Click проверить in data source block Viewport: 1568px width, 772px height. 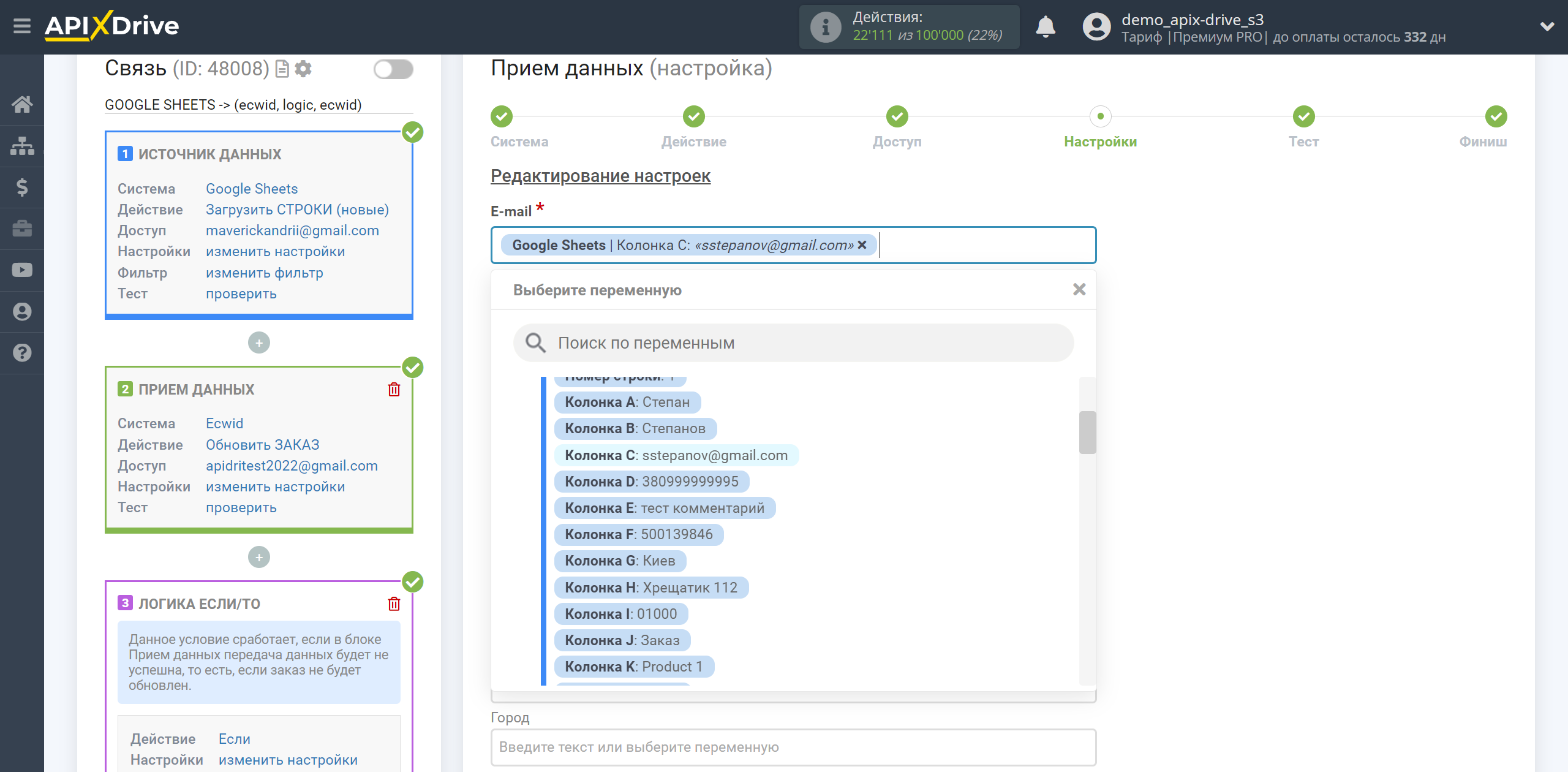pos(241,293)
